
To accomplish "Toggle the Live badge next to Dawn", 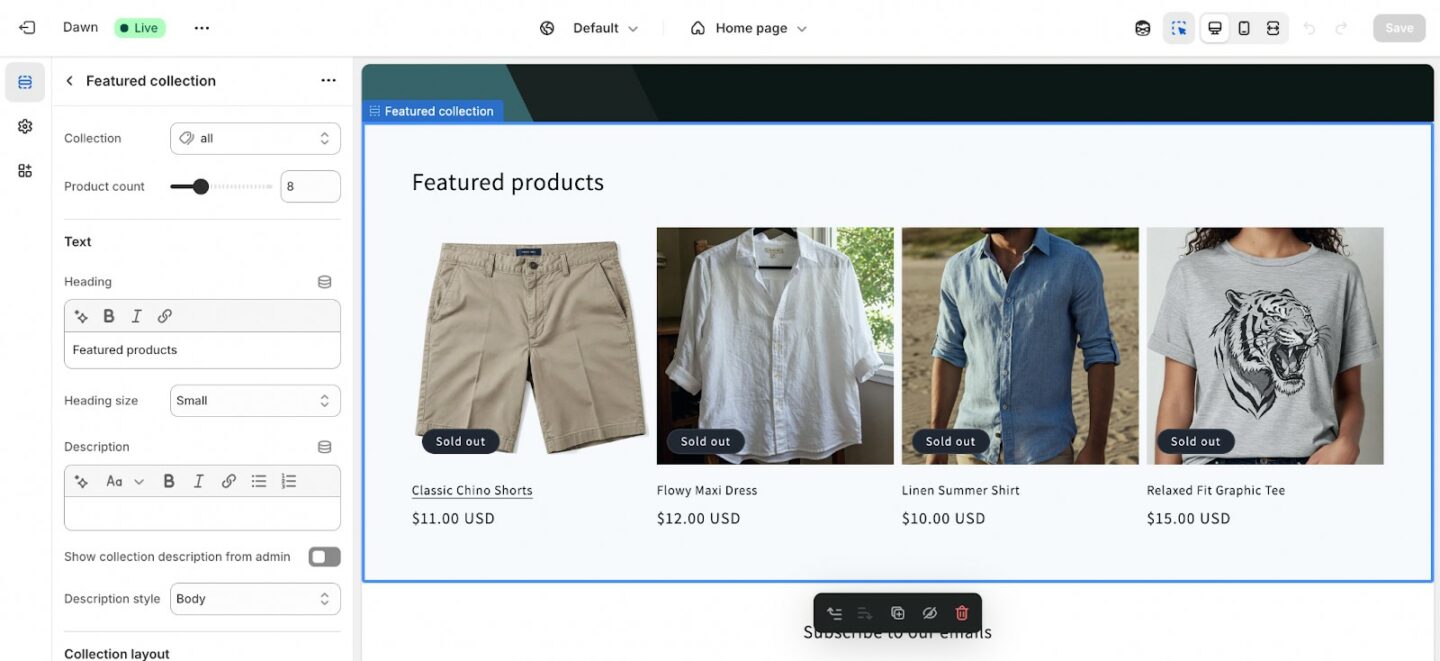I will coord(138,27).
